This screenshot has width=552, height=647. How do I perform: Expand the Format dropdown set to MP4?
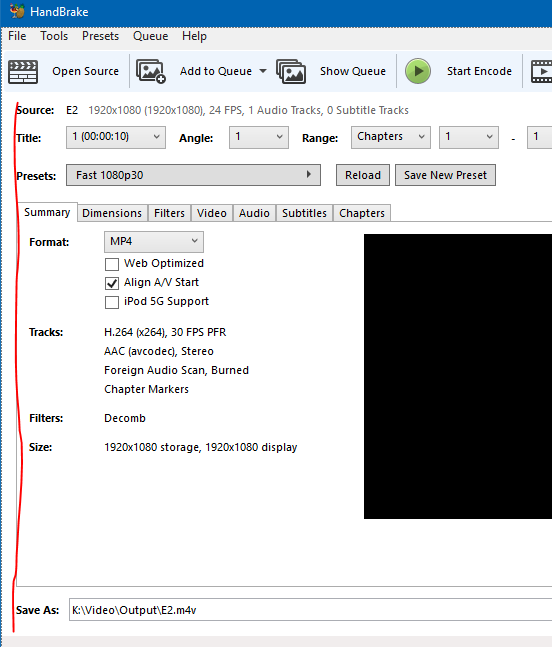tap(154, 241)
